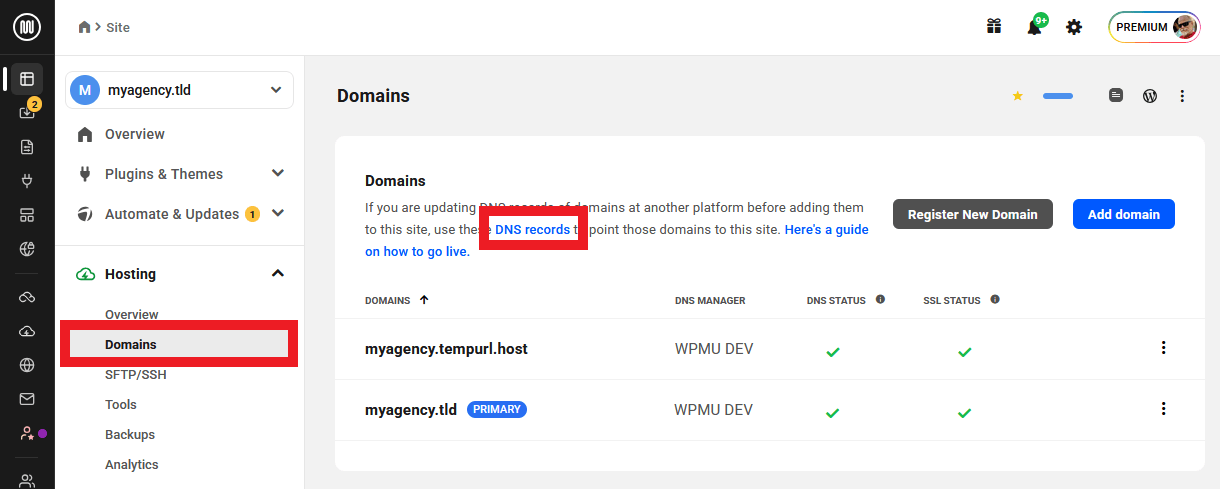Image resolution: width=1220 pixels, height=489 pixels.
Task: Open actions menu for myagency.tempurl.host
Action: tap(1163, 348)
